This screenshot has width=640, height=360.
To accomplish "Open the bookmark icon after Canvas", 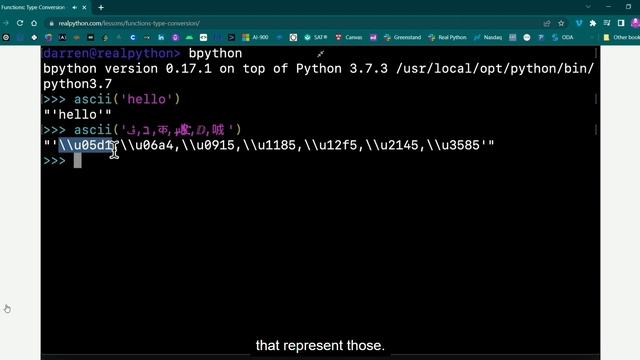I will (x=373, y=37).
